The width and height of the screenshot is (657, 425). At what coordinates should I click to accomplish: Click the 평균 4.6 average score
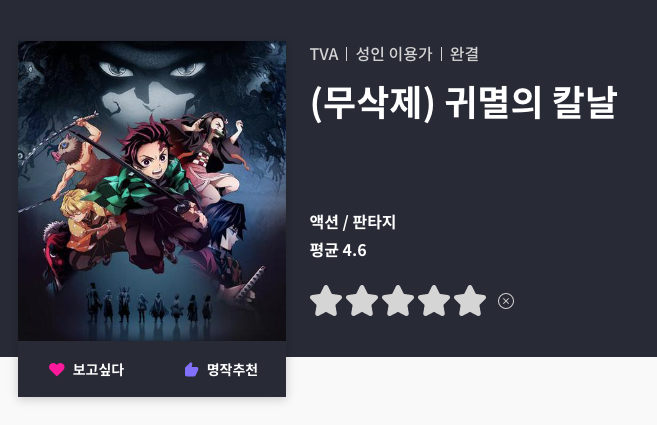[338, 250]
